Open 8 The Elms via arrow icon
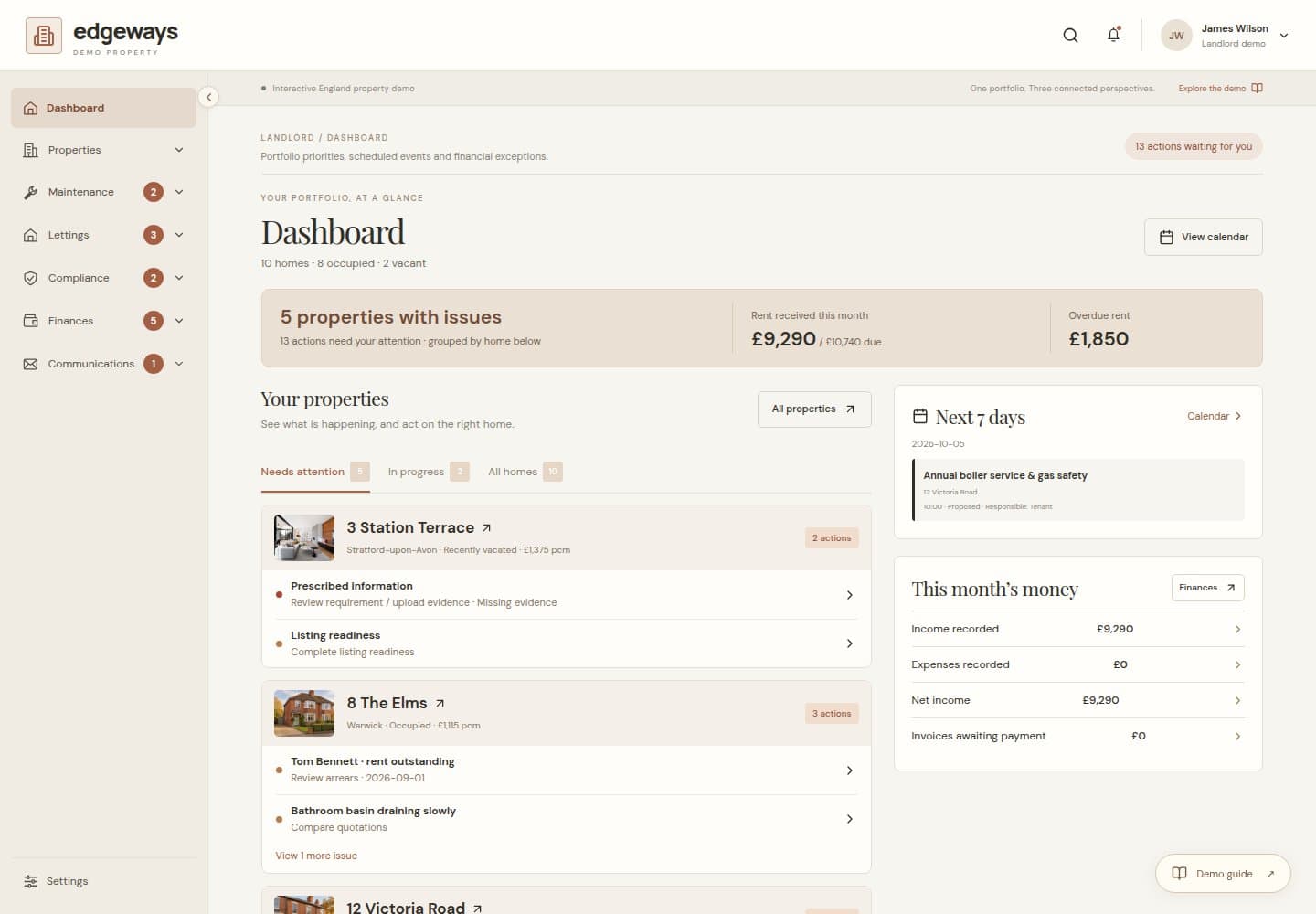This screenshot has width=1316, height=914. [x=440, y=703]
